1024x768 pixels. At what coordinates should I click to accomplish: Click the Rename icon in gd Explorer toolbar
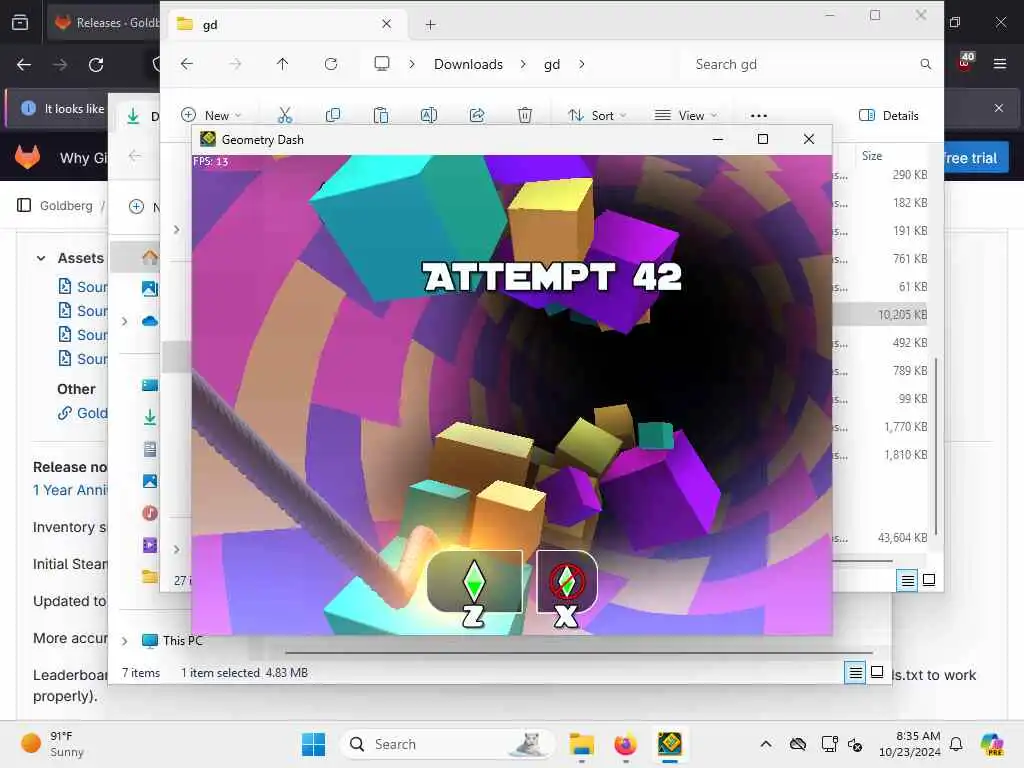pos(429,116)
